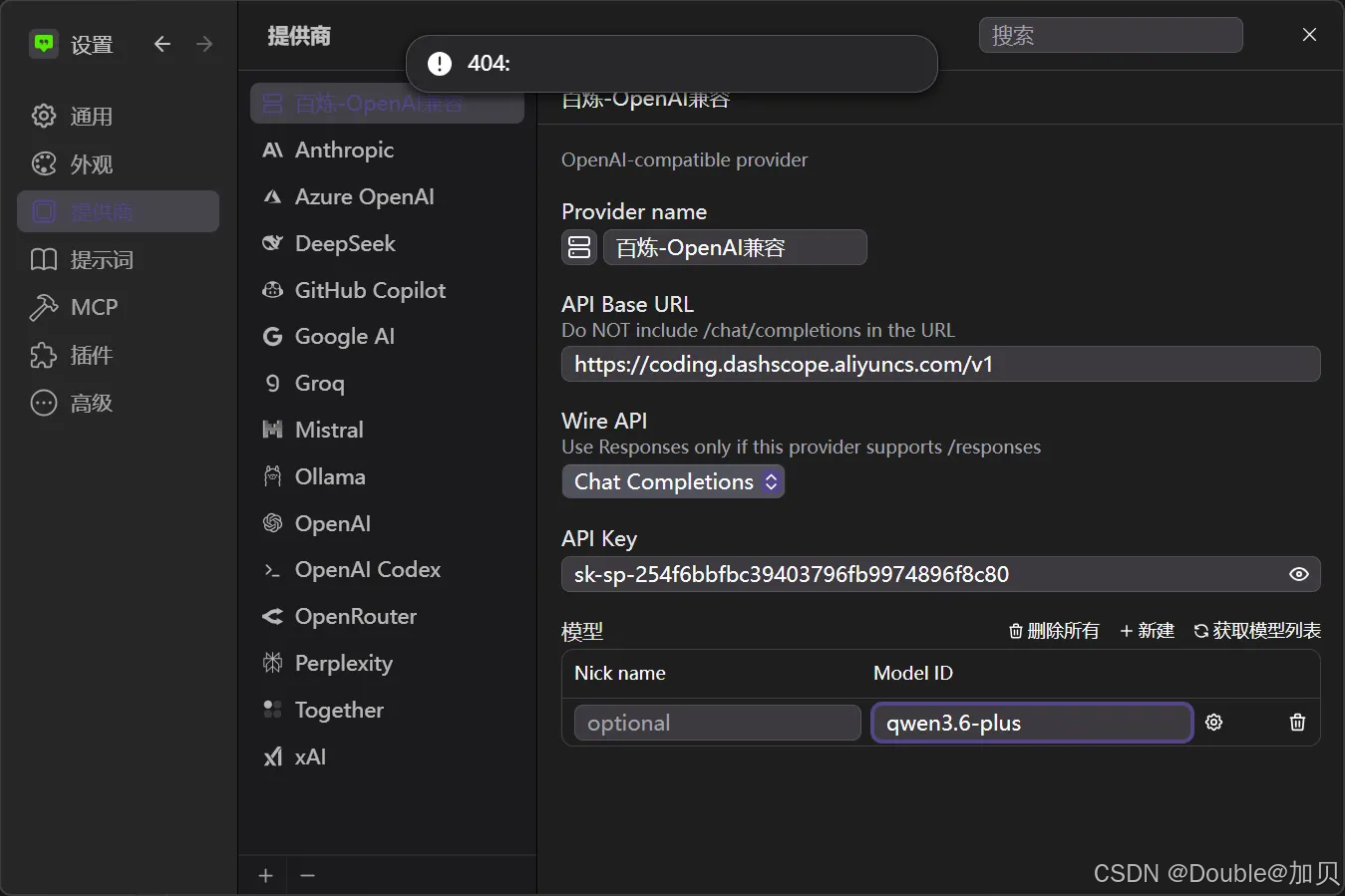Reveal API key with eye icon
The image size is (1345, 896).
click(x=1298, y=574)
